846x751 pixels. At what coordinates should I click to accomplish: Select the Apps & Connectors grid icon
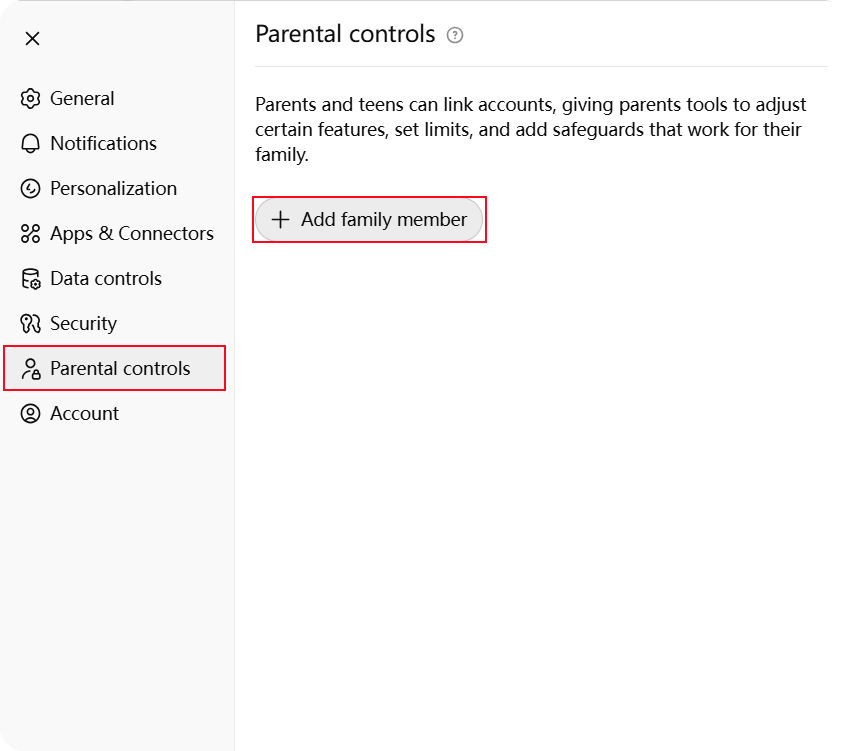[31, 233]
